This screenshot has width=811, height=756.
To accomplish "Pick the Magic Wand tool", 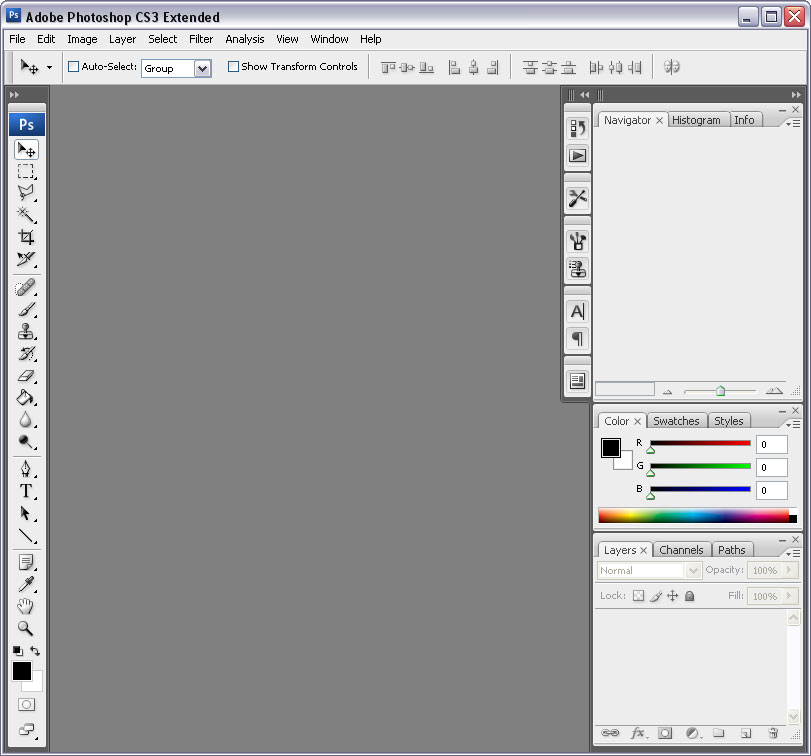I will [26, 215].
